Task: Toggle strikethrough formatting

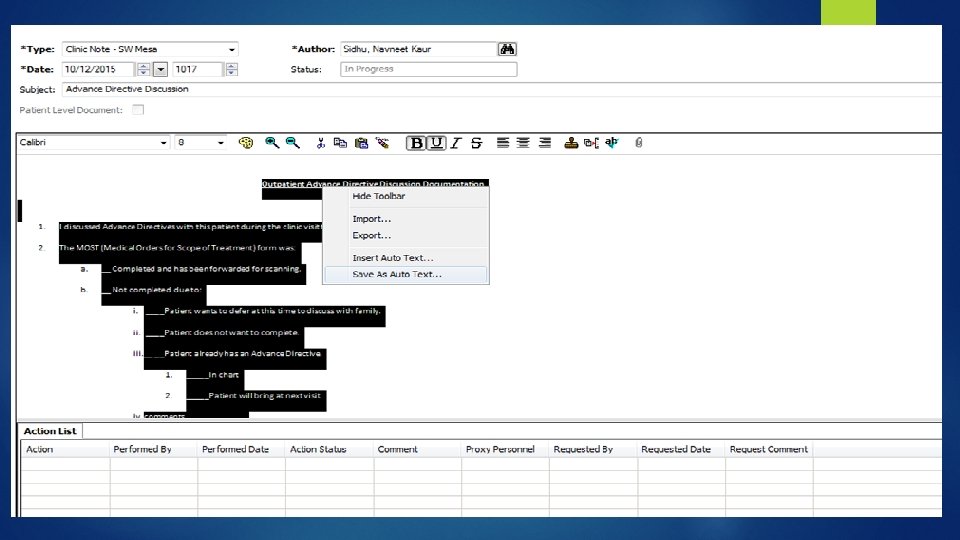Action: coord(476,143)
